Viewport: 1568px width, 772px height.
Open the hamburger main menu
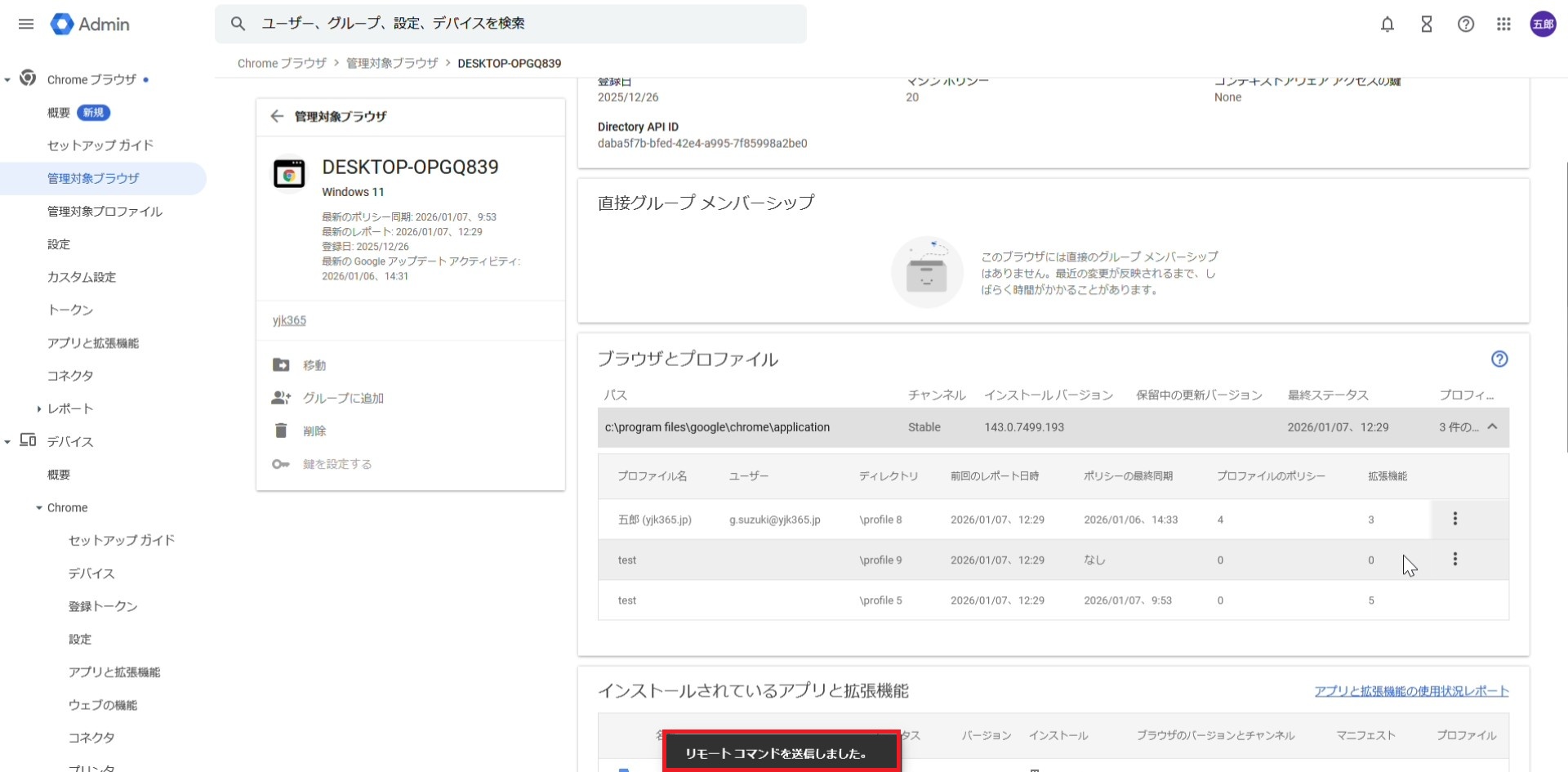point(26,24)
